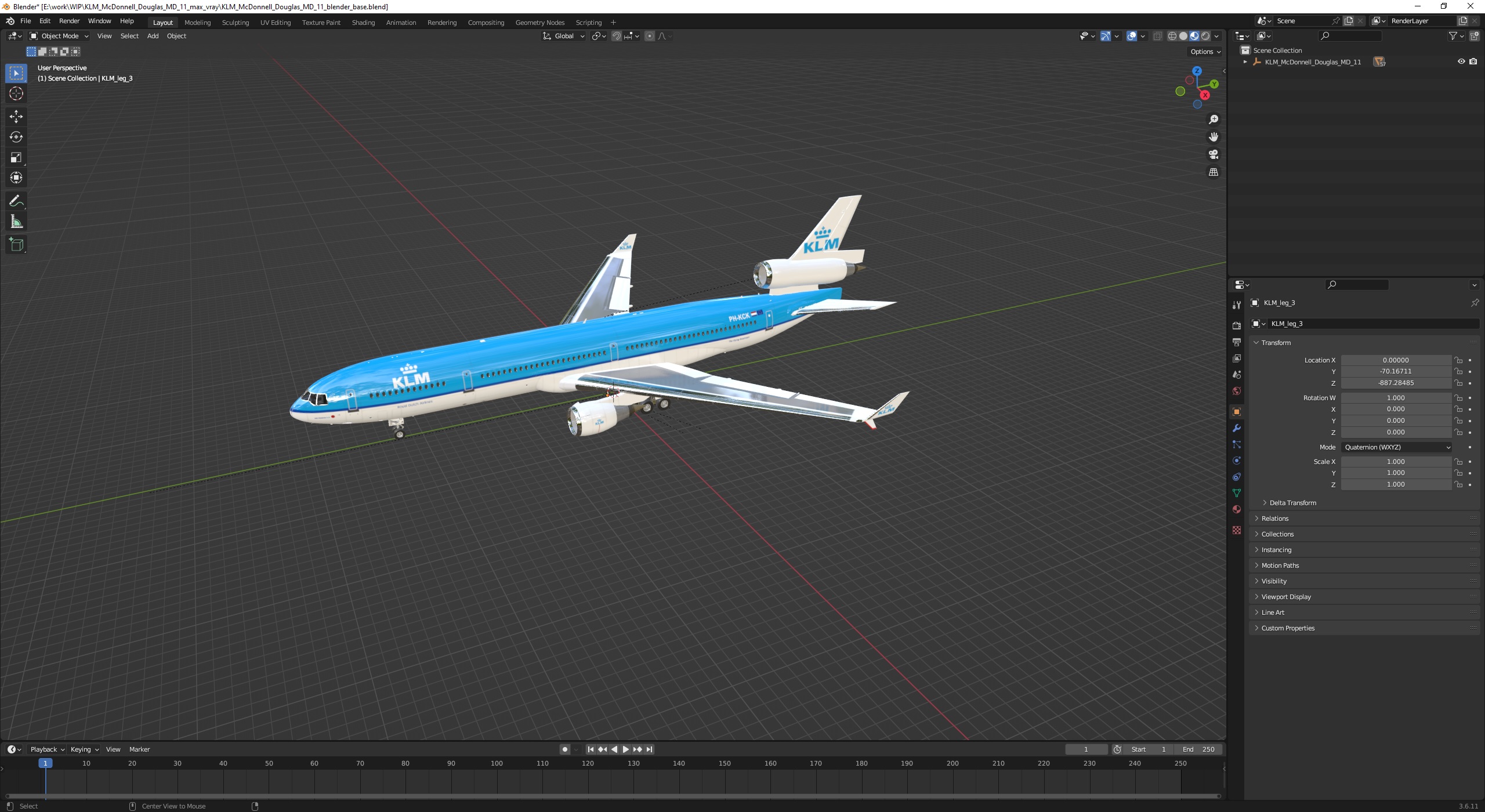Image resolution: width=1485 pixels, height=812 pixels.
Task: Open the Object Data mesh tab
Action: (1237, 493)
